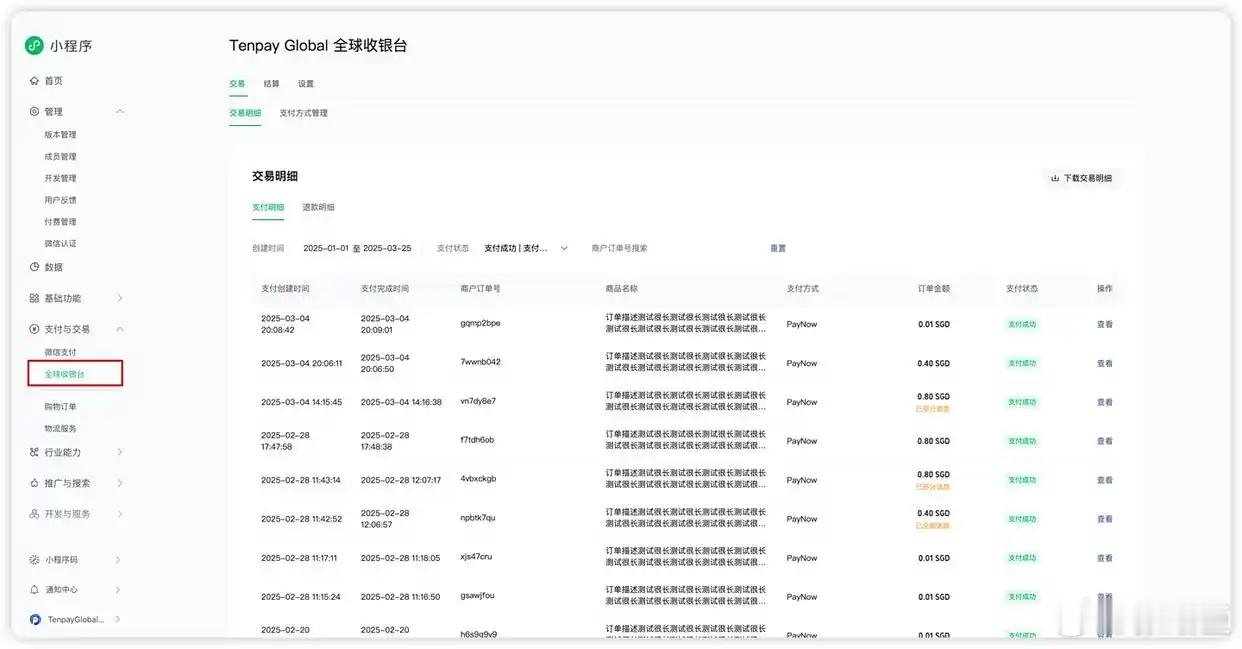Viewport: 1242px width, 649px height.
Task: Click the 0.40 SGD amount for order 7wwnb042
Action: coord(933,363)
